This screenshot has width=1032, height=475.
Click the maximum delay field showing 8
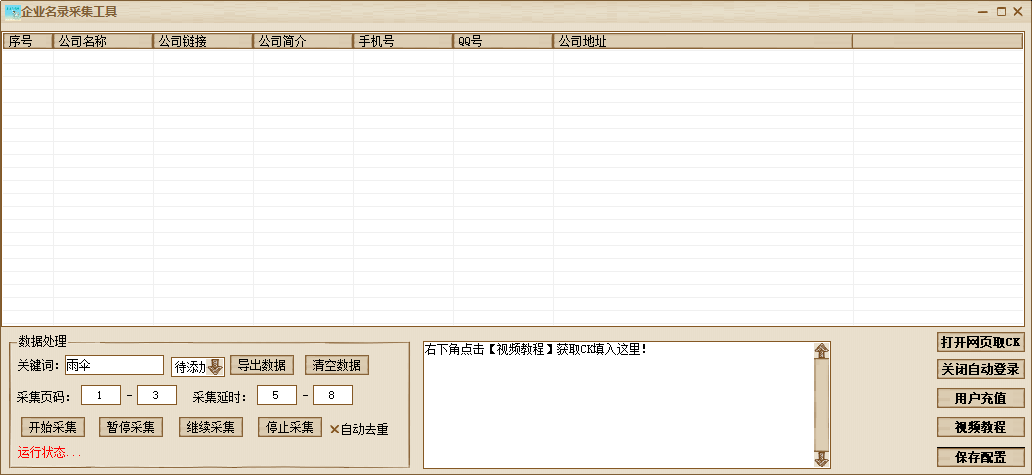coord(333,395)
